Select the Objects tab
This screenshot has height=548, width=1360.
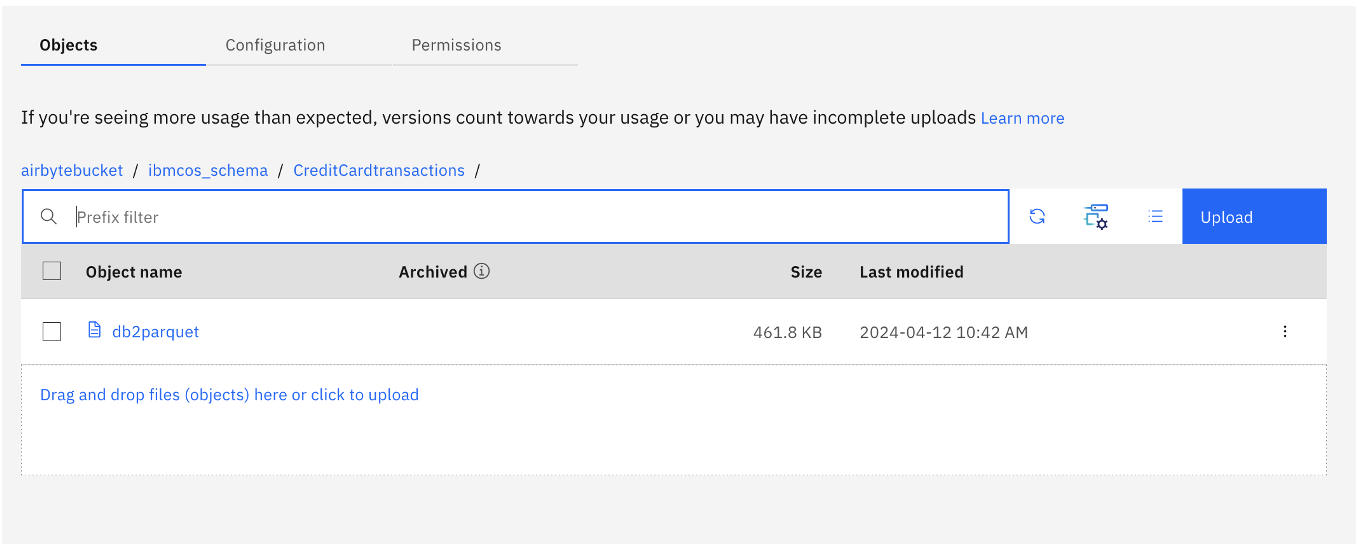tap(69, 45)
